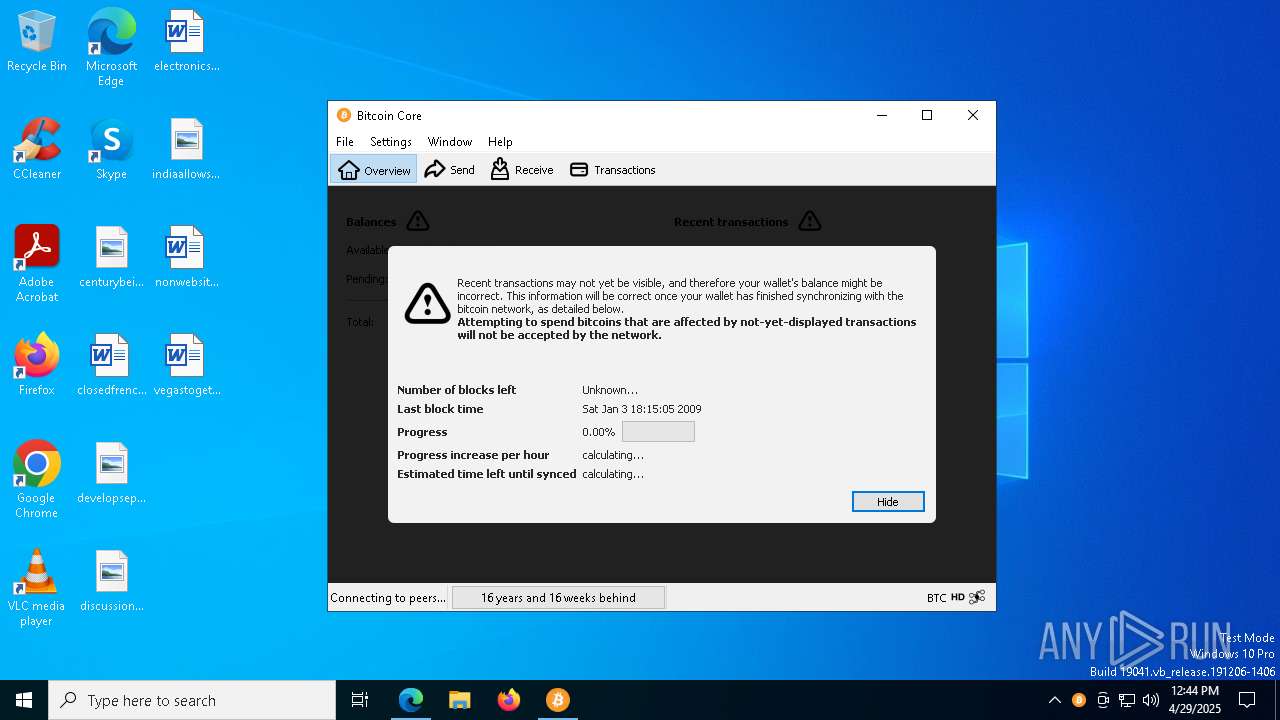
Task: Select the centurybei image file on desktop
Action: pyautogui.click(x=111, y=258)
